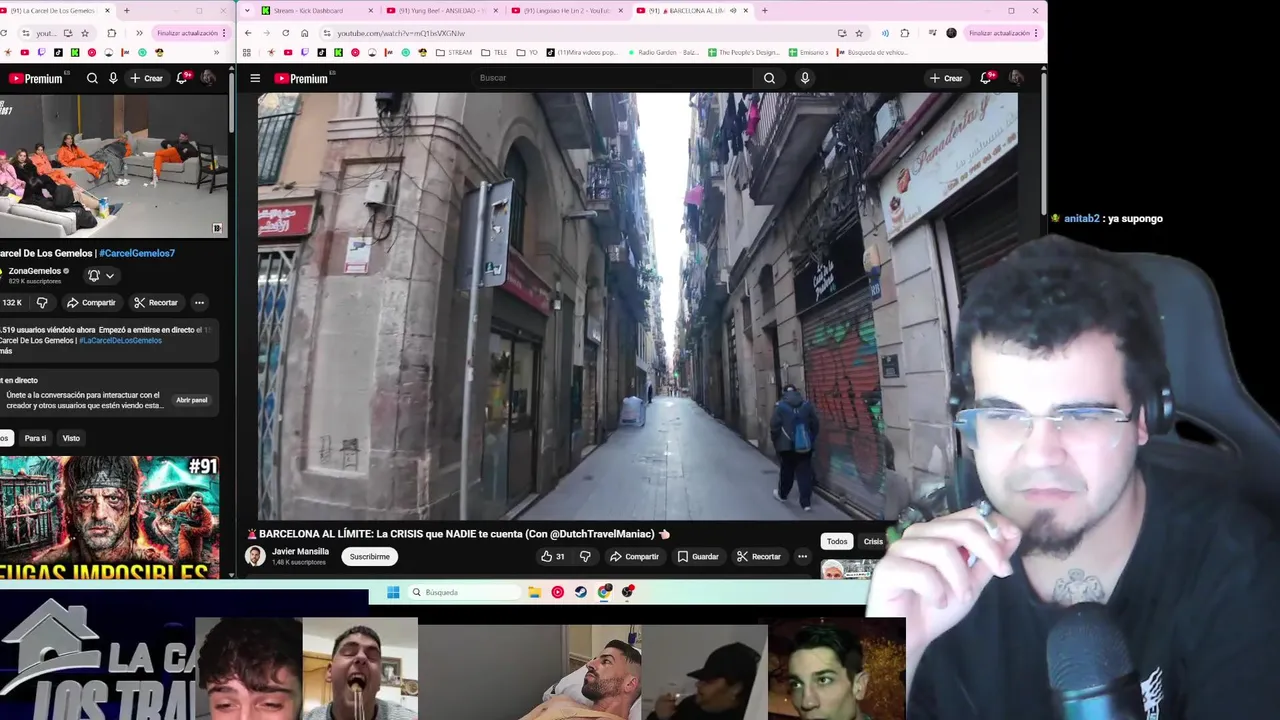Click the microphone icon in left YouTube window
The height and width of the screenshot is (720, 1280).
113,78
